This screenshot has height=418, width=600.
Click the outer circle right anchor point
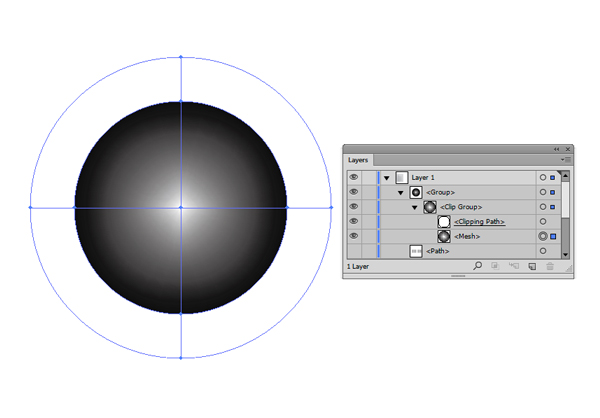331,207
